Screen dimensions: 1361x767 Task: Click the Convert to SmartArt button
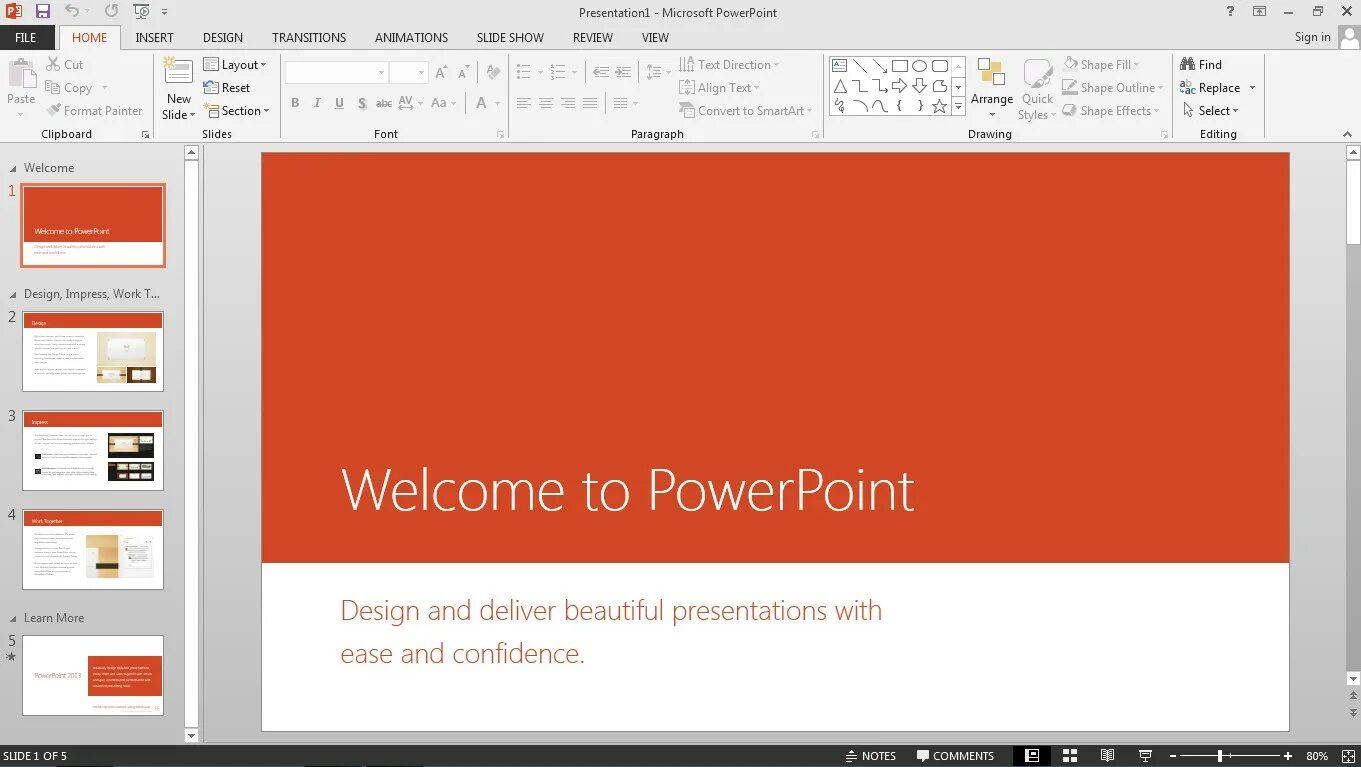point(746,111)
